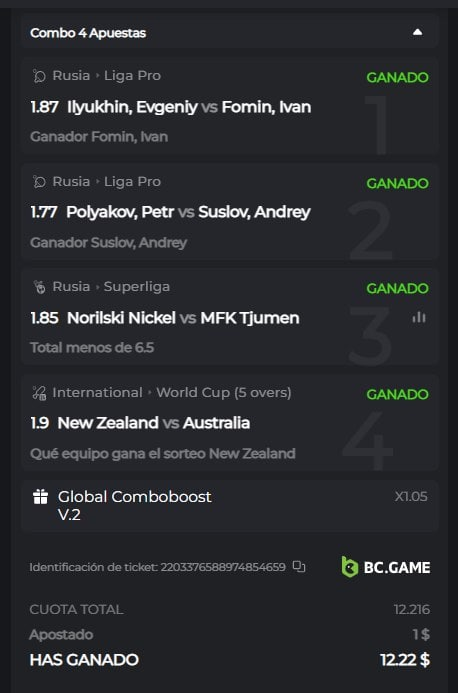Click the table tennis icon on bet two

click(x=39, y=182)
